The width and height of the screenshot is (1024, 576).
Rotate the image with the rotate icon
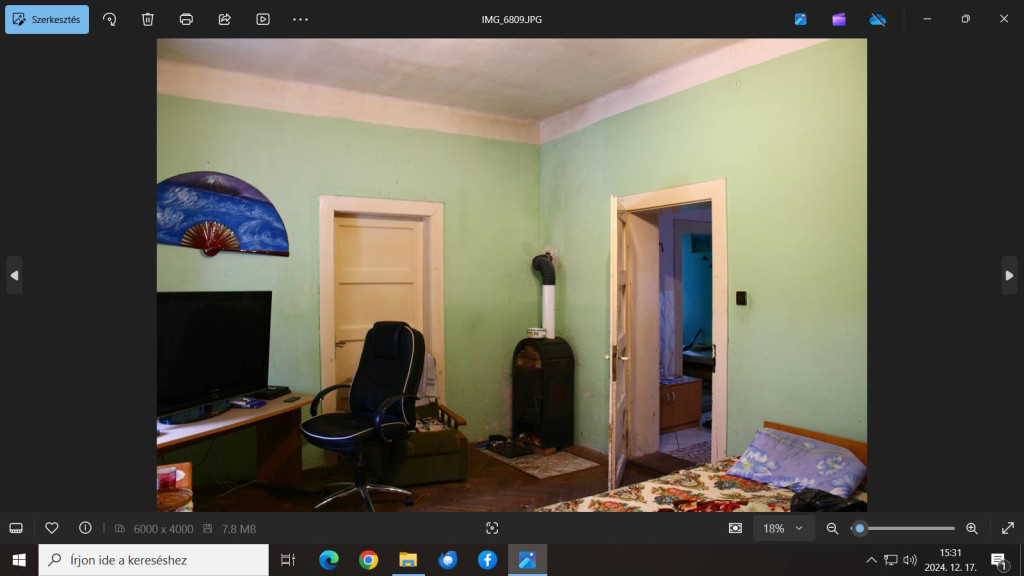[x=110, y=19]
